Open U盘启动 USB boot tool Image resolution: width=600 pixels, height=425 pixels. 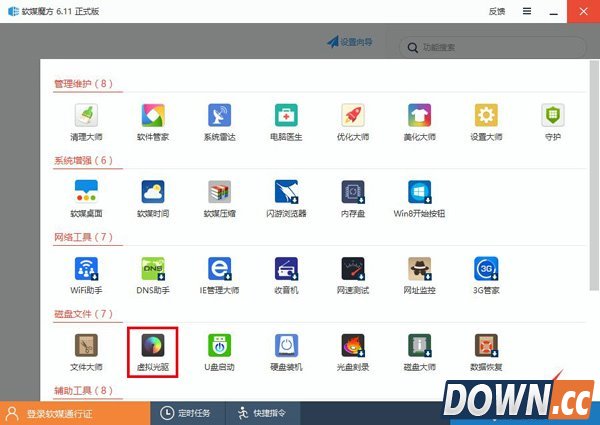pyautogui.click(x=219, y=352)
